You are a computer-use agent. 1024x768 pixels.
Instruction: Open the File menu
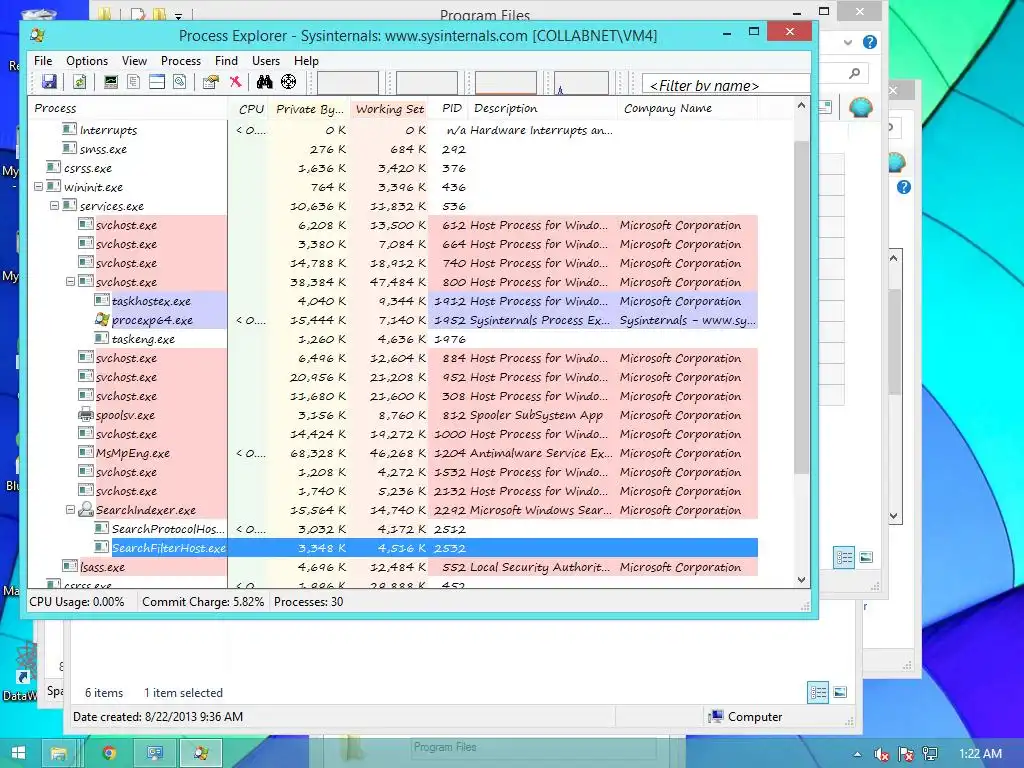point(43,61)
